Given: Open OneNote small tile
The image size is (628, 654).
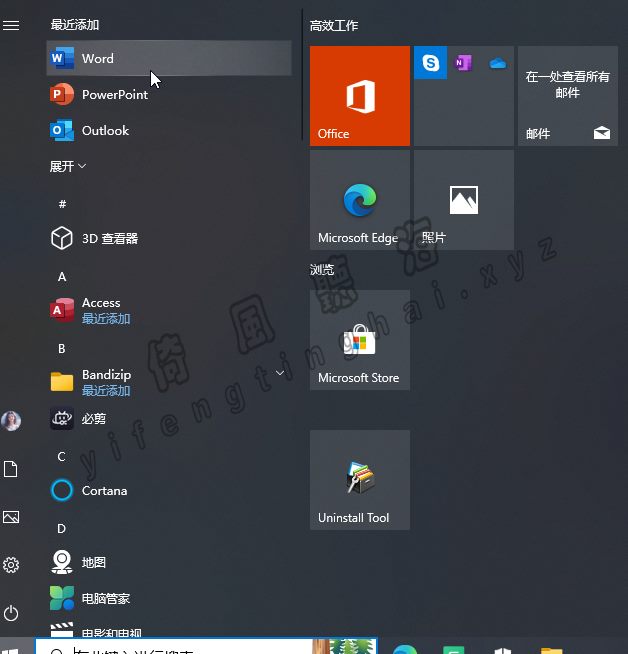Looking at the screenshot, I should (464, 63).
